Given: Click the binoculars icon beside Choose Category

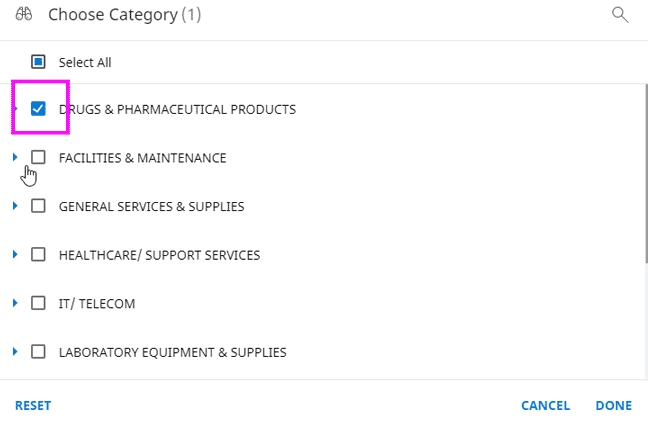Looking at the screenshot, I should tap(25, 14).
